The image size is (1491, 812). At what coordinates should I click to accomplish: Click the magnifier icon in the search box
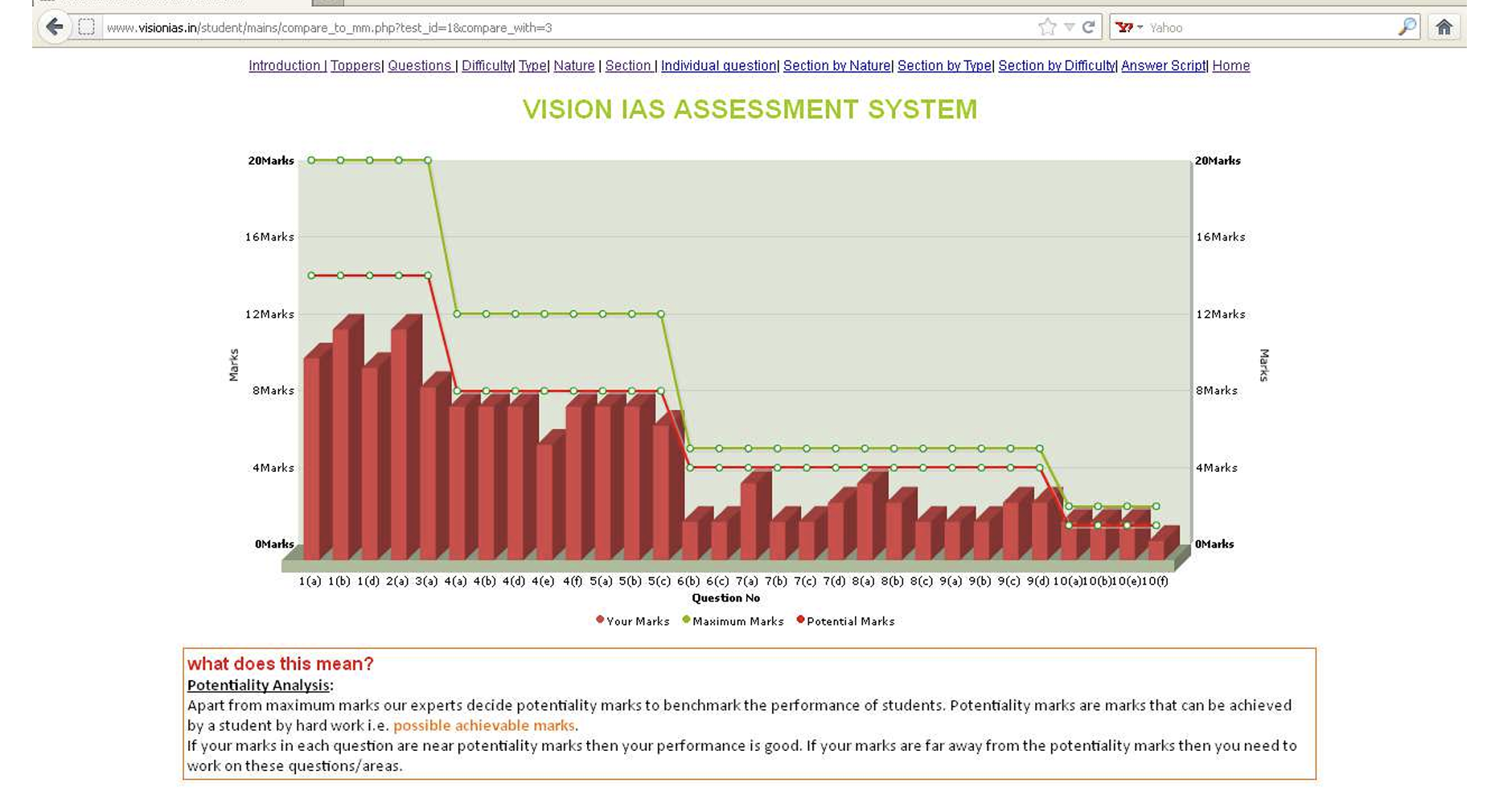point(1407,27)
